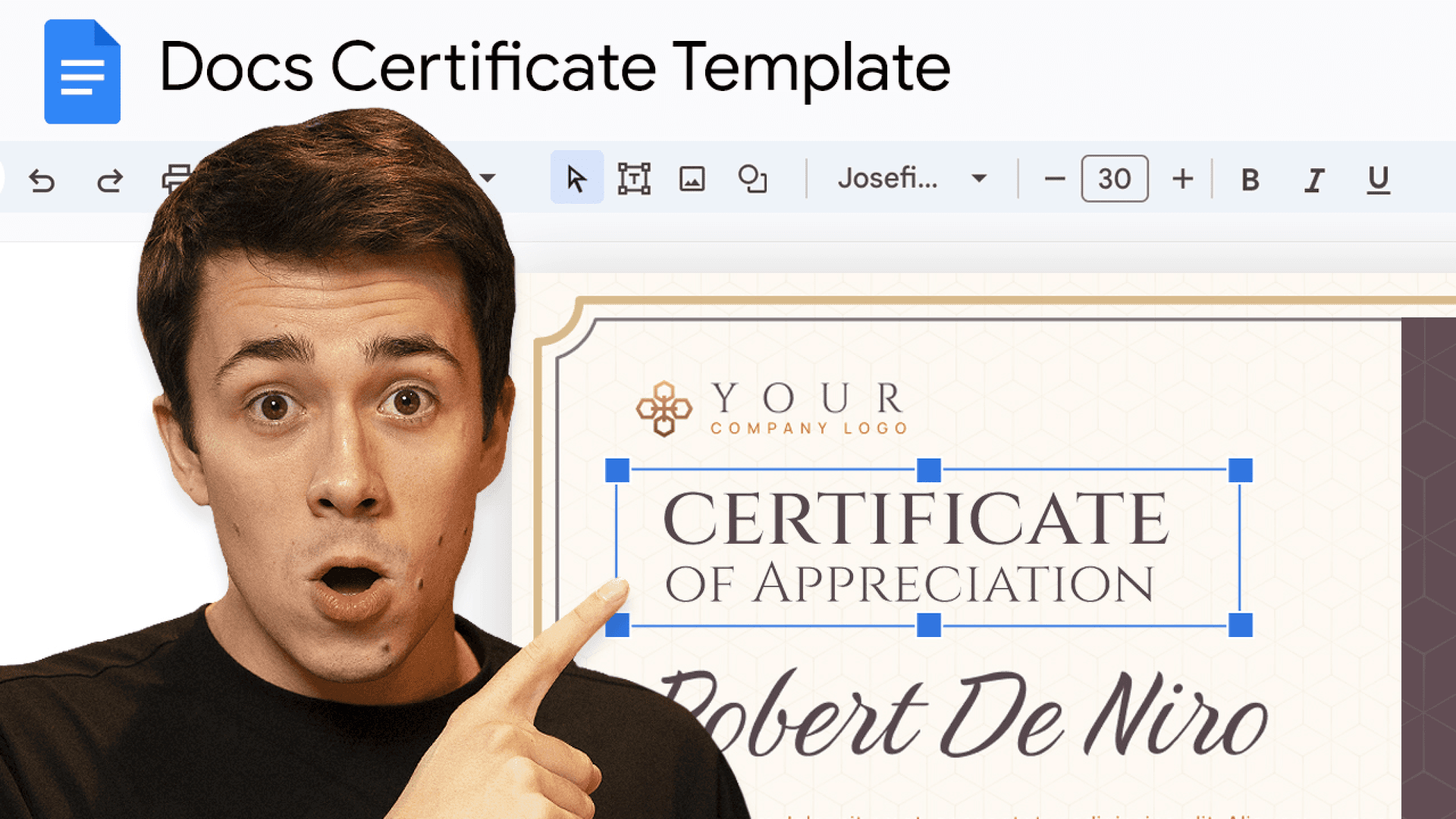The width and height of the screenshot is (1456, 819).
Task: Toggle Italic formatting
Action: click(x=1313, y=180)
